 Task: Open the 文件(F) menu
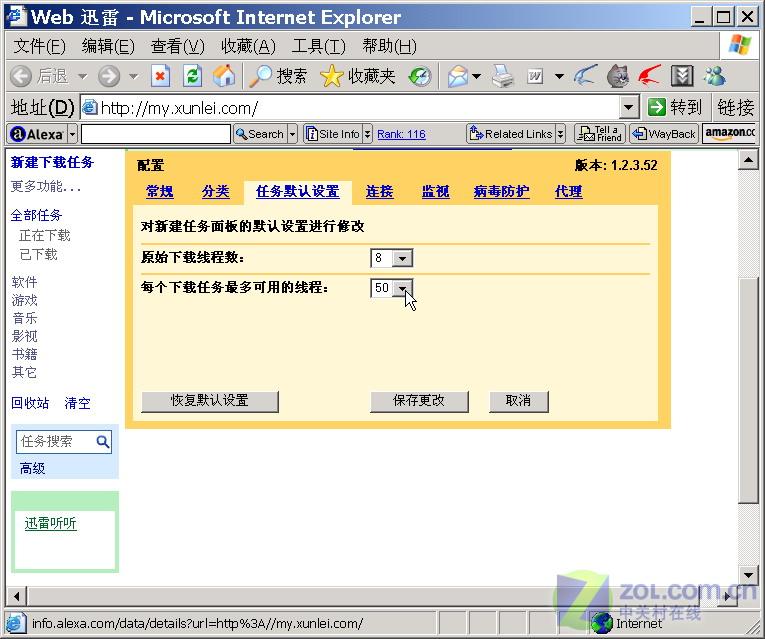tap(39, 46)
